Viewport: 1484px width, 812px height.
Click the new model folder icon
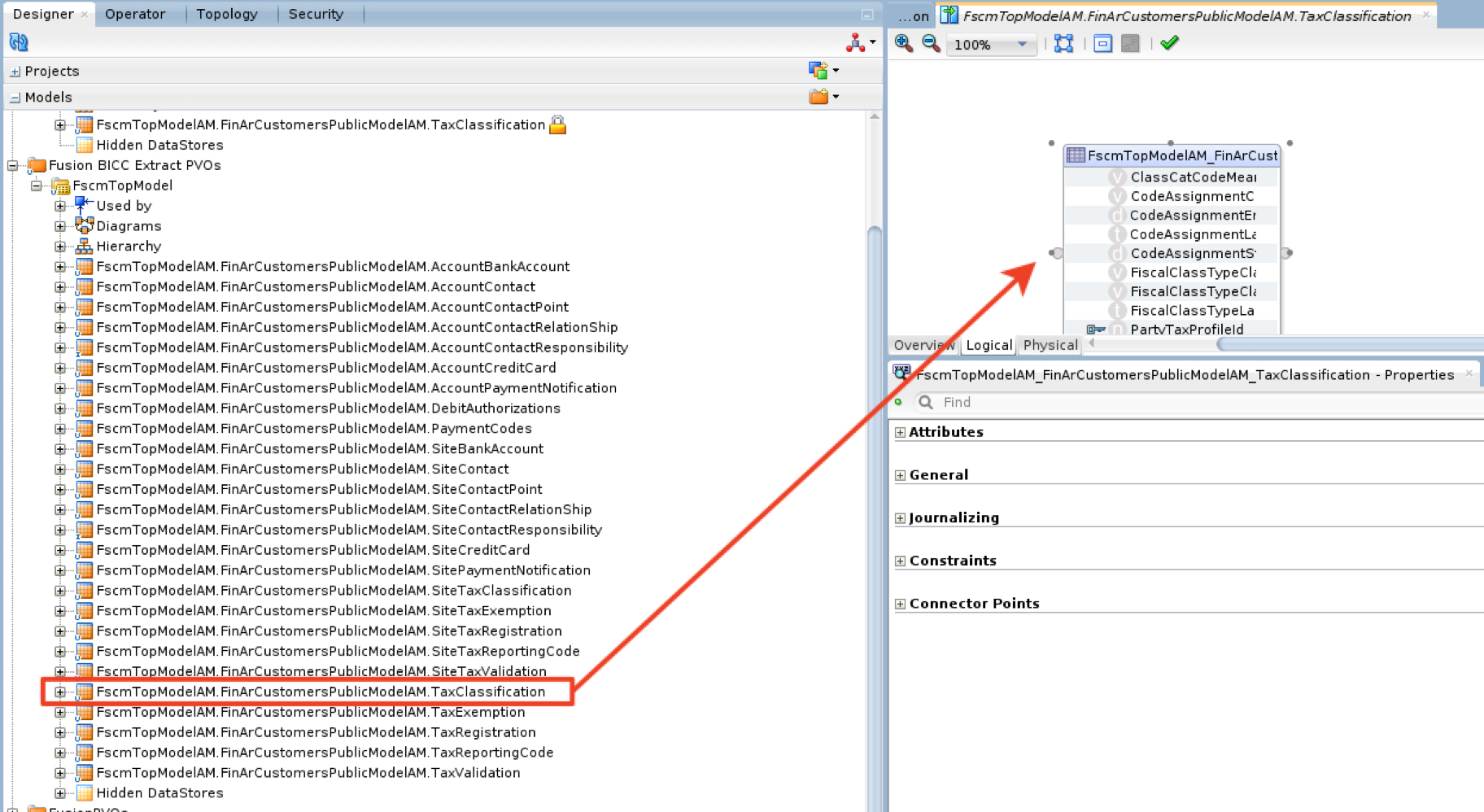tap(823, 97)
